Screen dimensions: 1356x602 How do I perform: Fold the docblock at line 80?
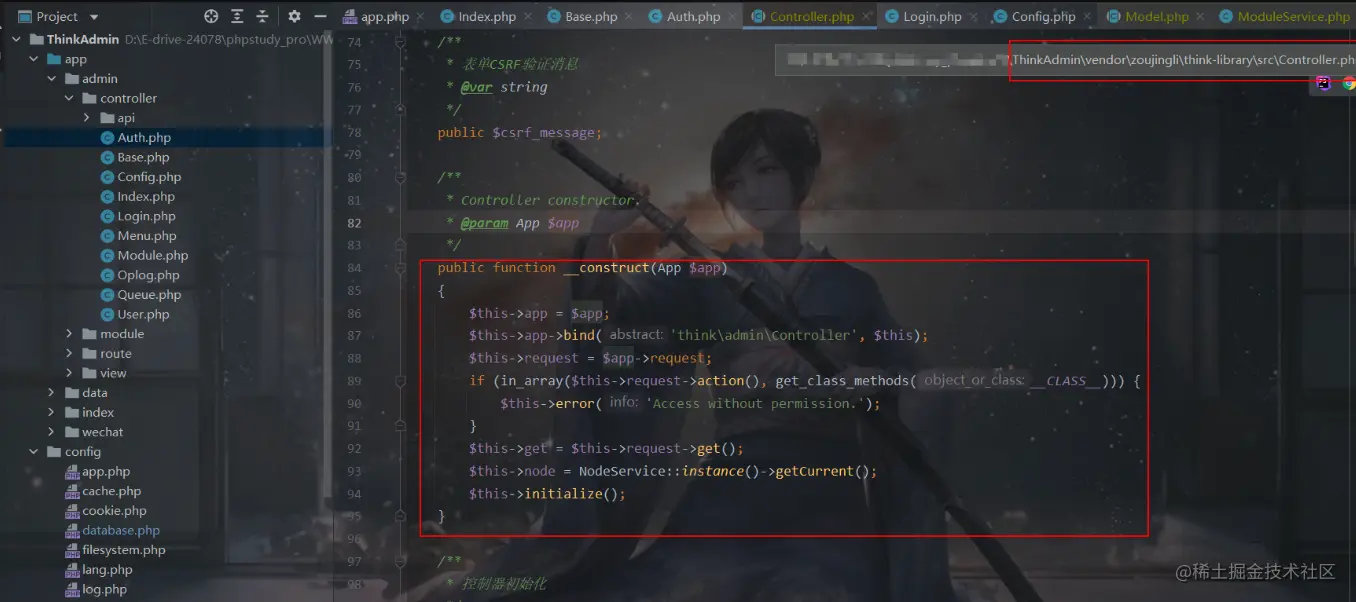coord(400,177)
